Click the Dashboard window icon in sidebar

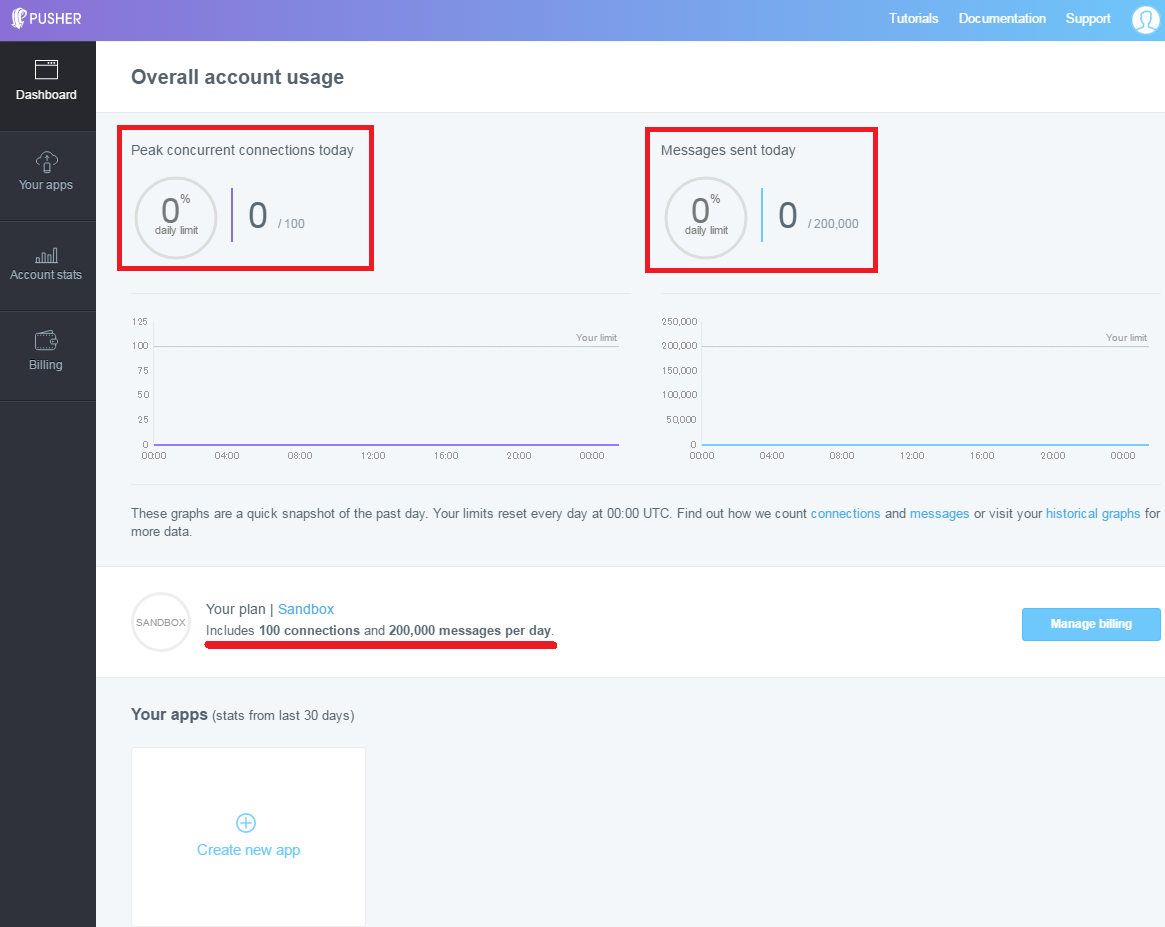[46, 70]
